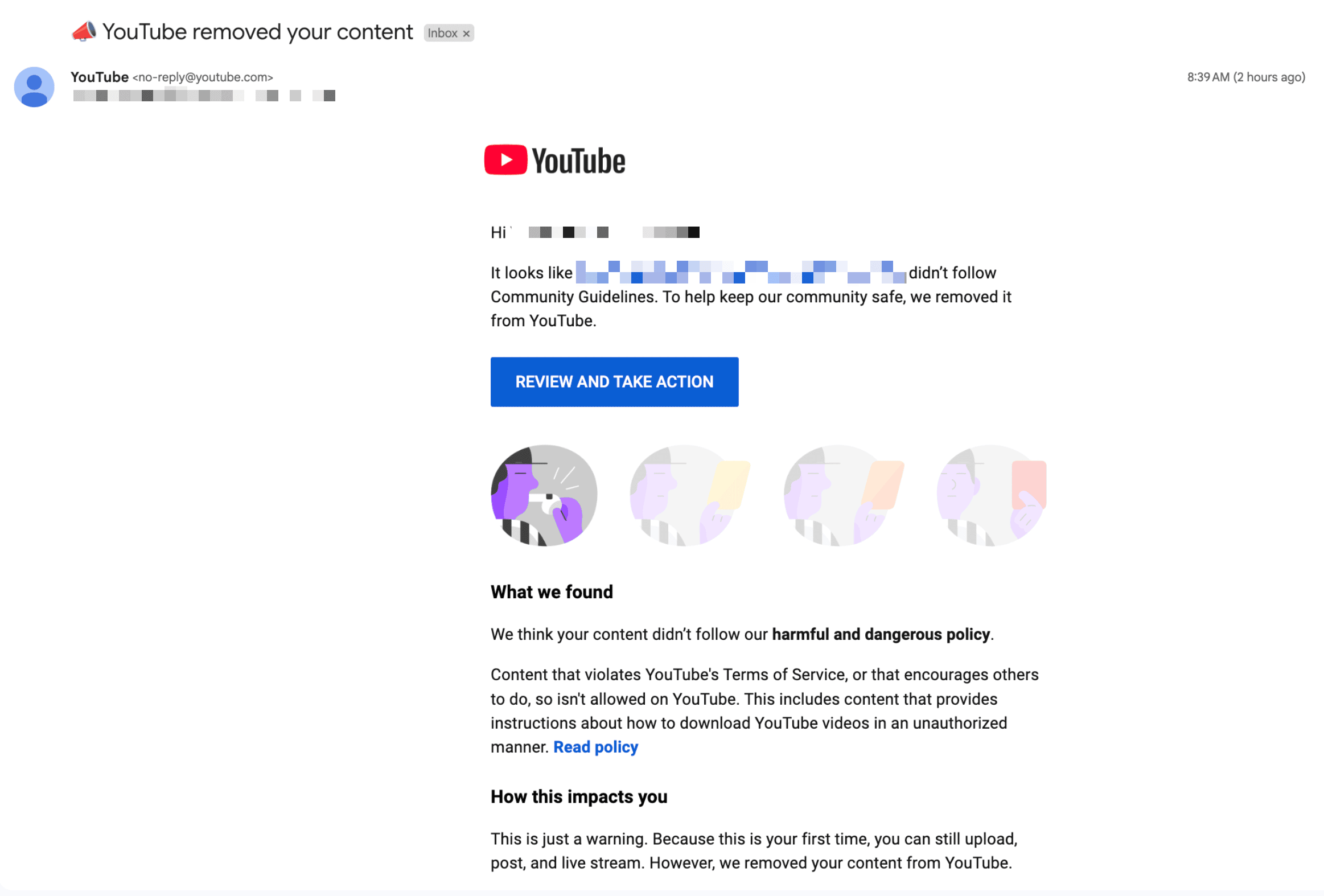Click the red YouTube play logo
1324x896 pixels.
(506, 160)
